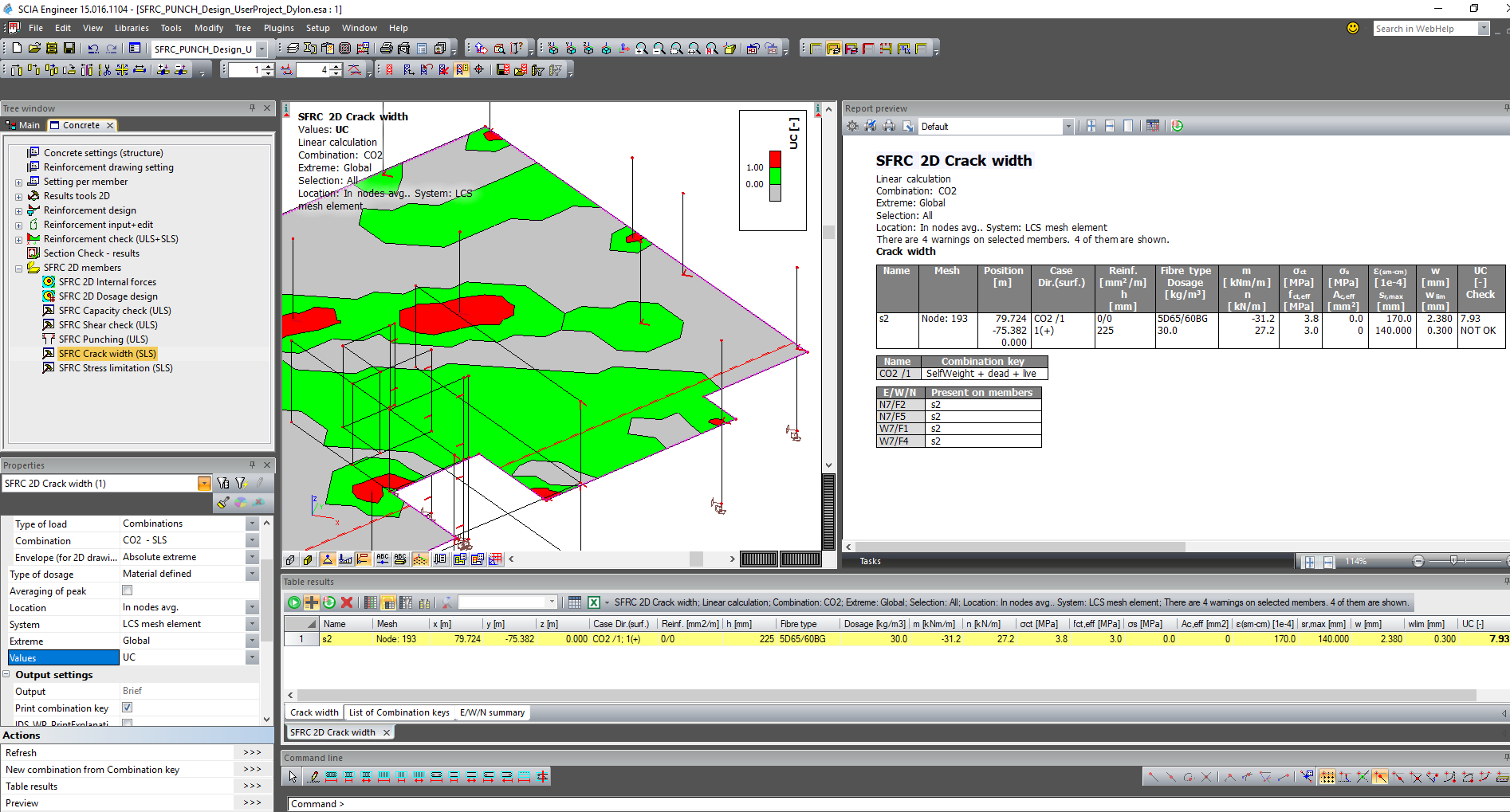Click the red X delete icon in Table results

(347, 602)
